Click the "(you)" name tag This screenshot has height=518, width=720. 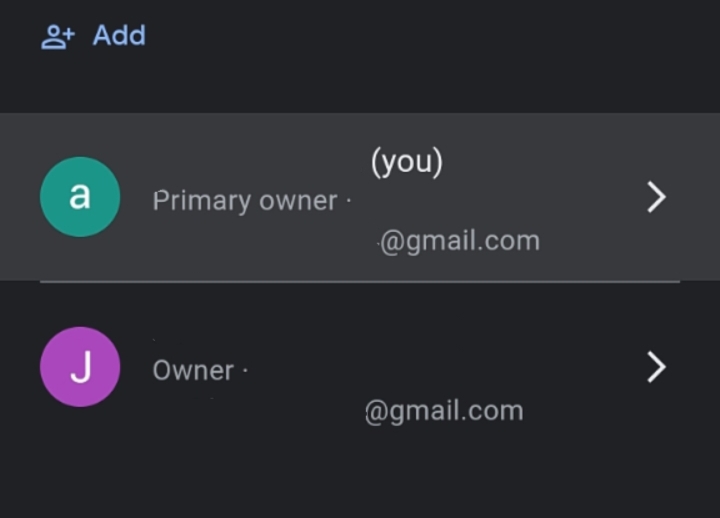(x=407, y=162)
